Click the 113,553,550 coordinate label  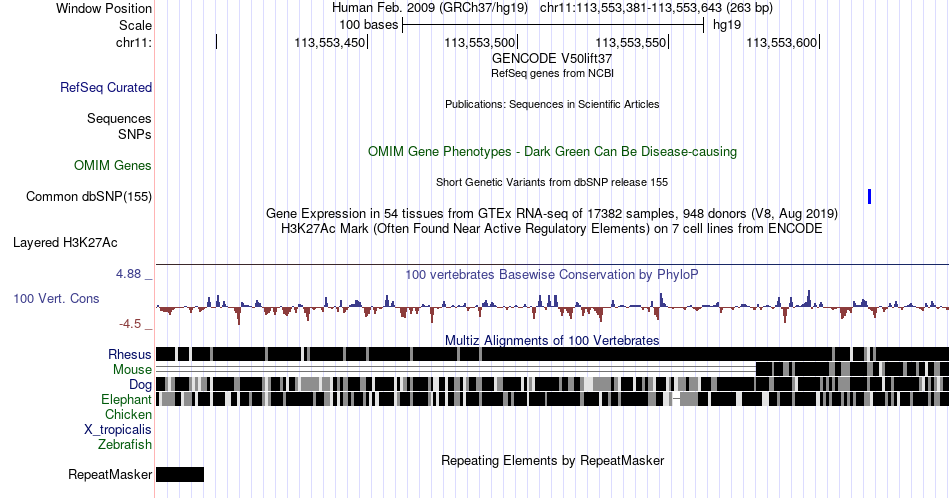click(x=630, y=42)
